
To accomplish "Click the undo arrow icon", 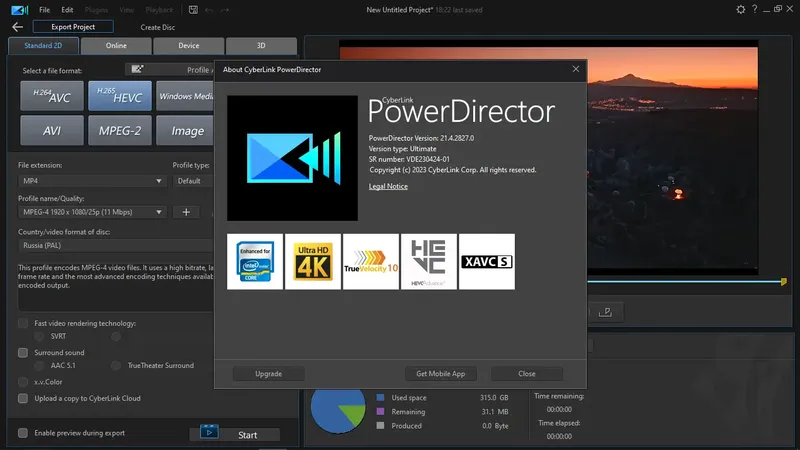I will [209, 10].
